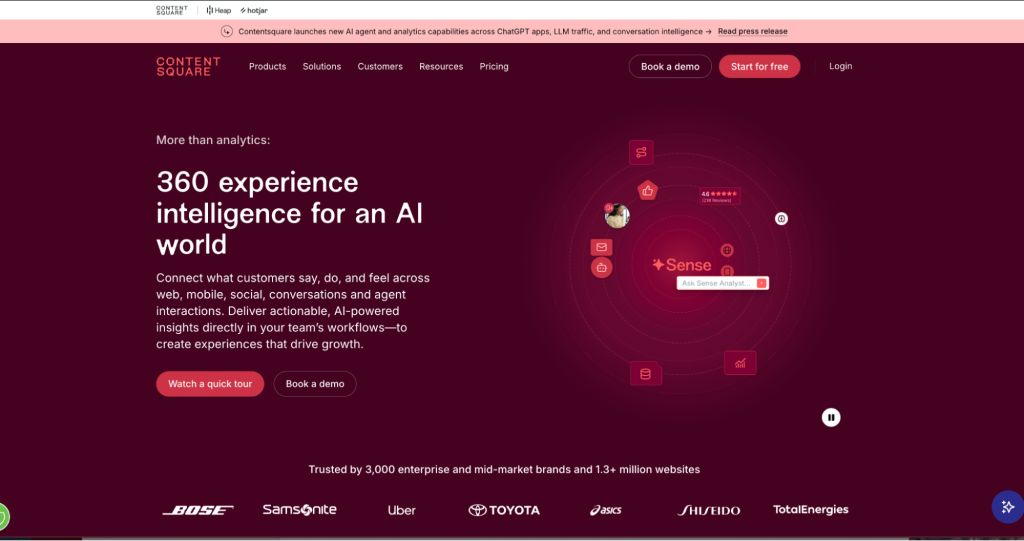
Task: Click the growth chart icon
Action: (x=740, y=363)
